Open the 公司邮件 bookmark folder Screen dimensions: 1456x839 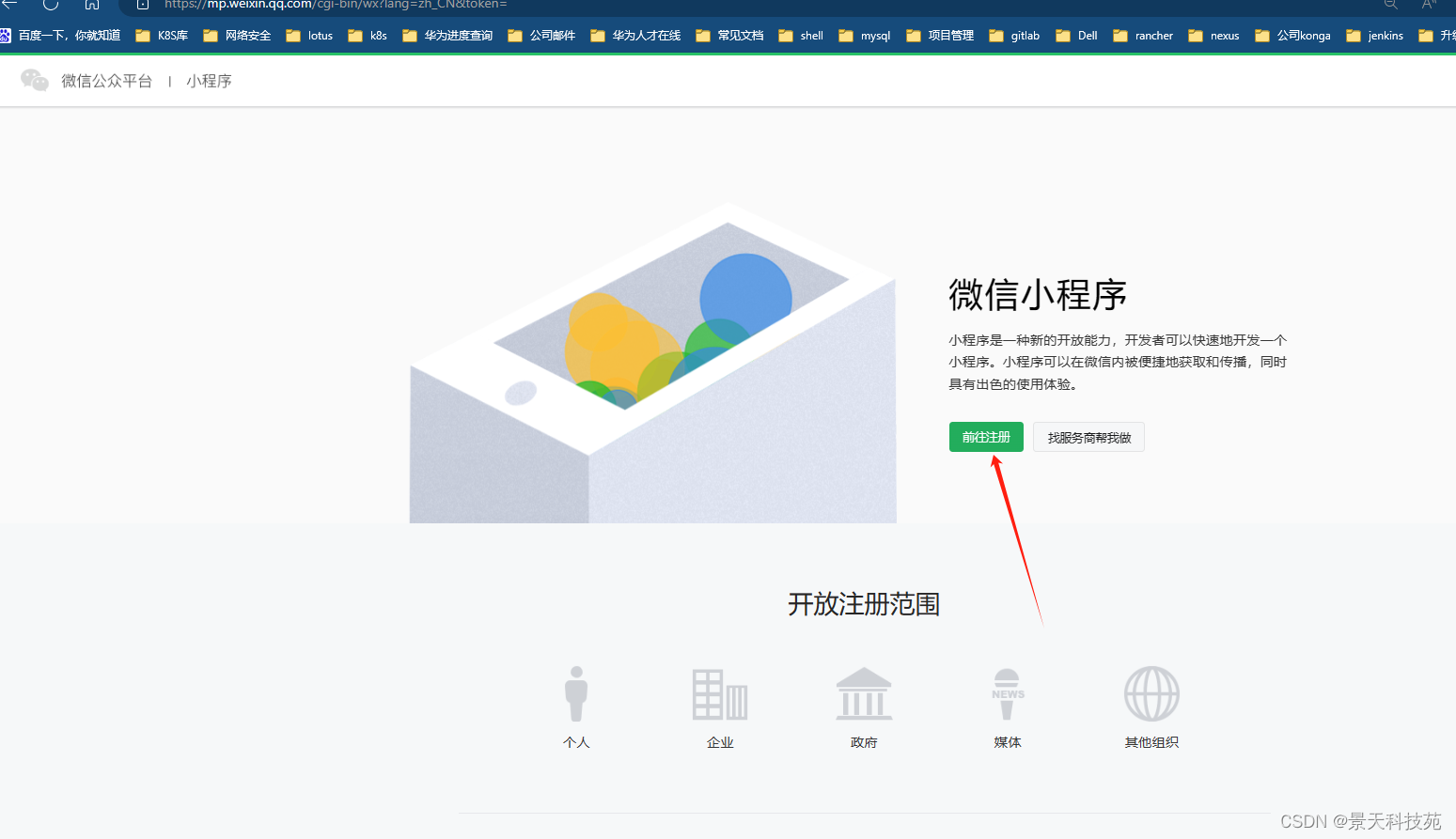tap(541, 36)
